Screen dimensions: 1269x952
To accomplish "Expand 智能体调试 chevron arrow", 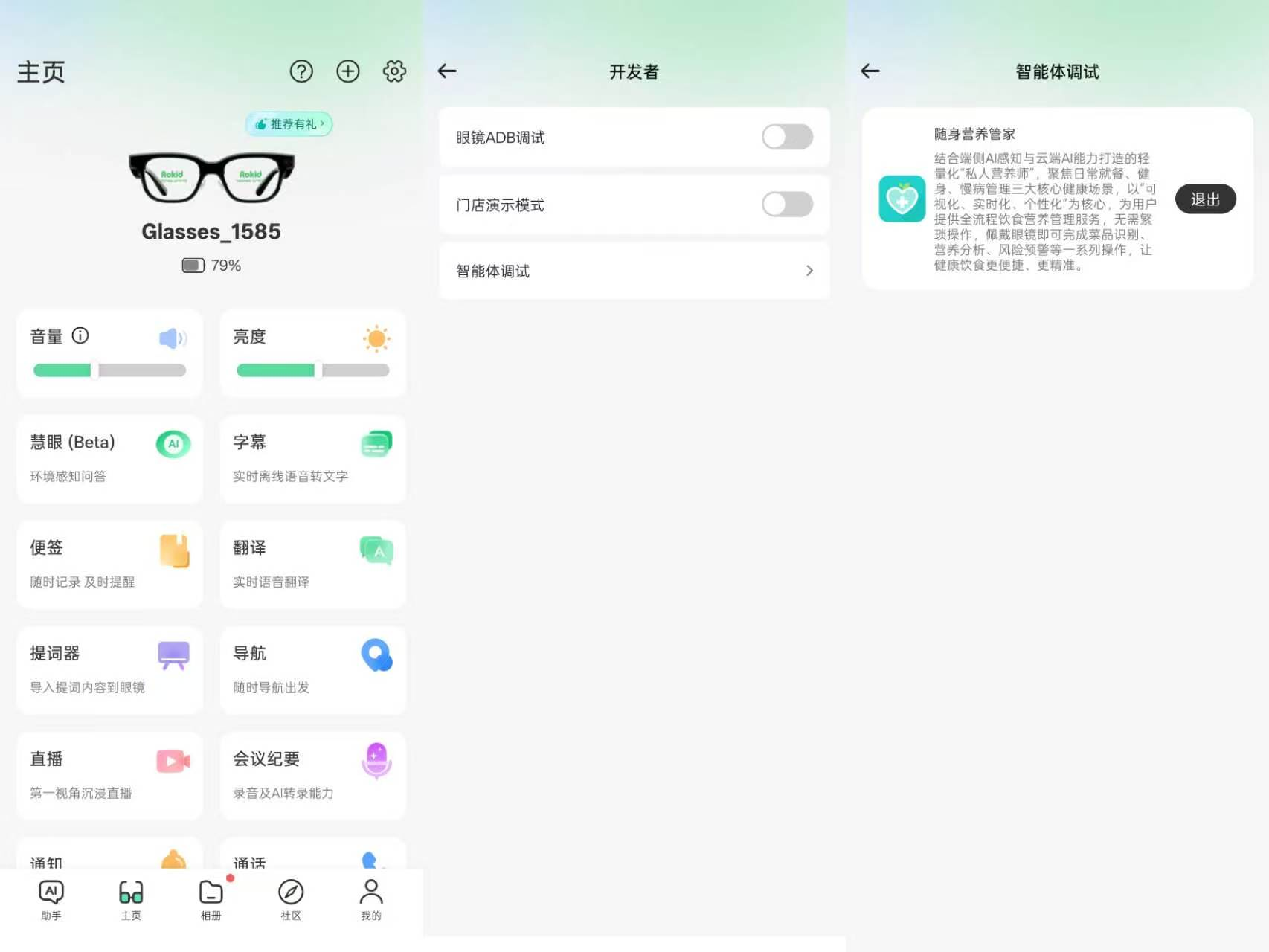I will (809, 271).
